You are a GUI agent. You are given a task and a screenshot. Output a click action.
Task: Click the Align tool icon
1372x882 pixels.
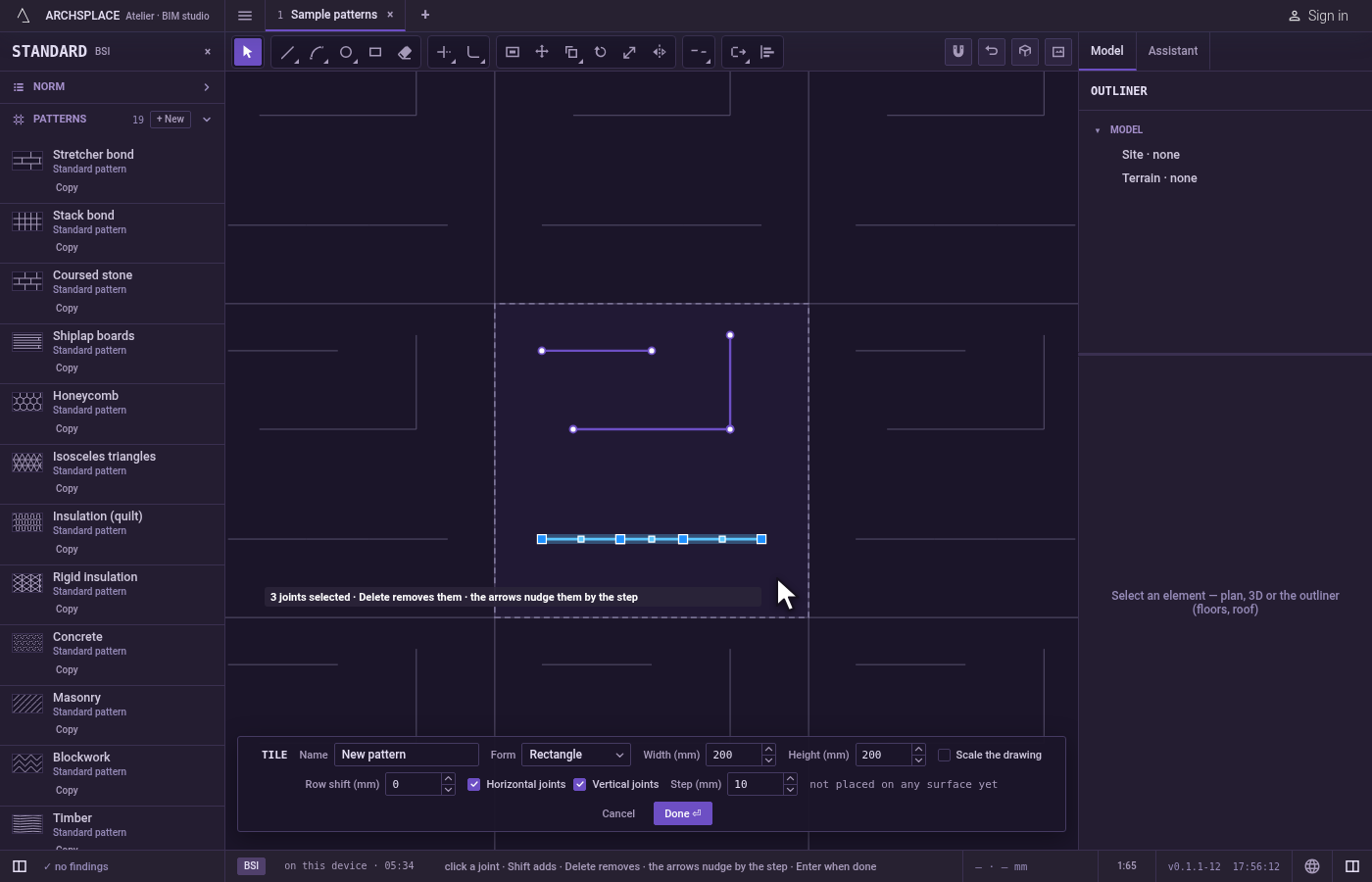click(767, 52)
